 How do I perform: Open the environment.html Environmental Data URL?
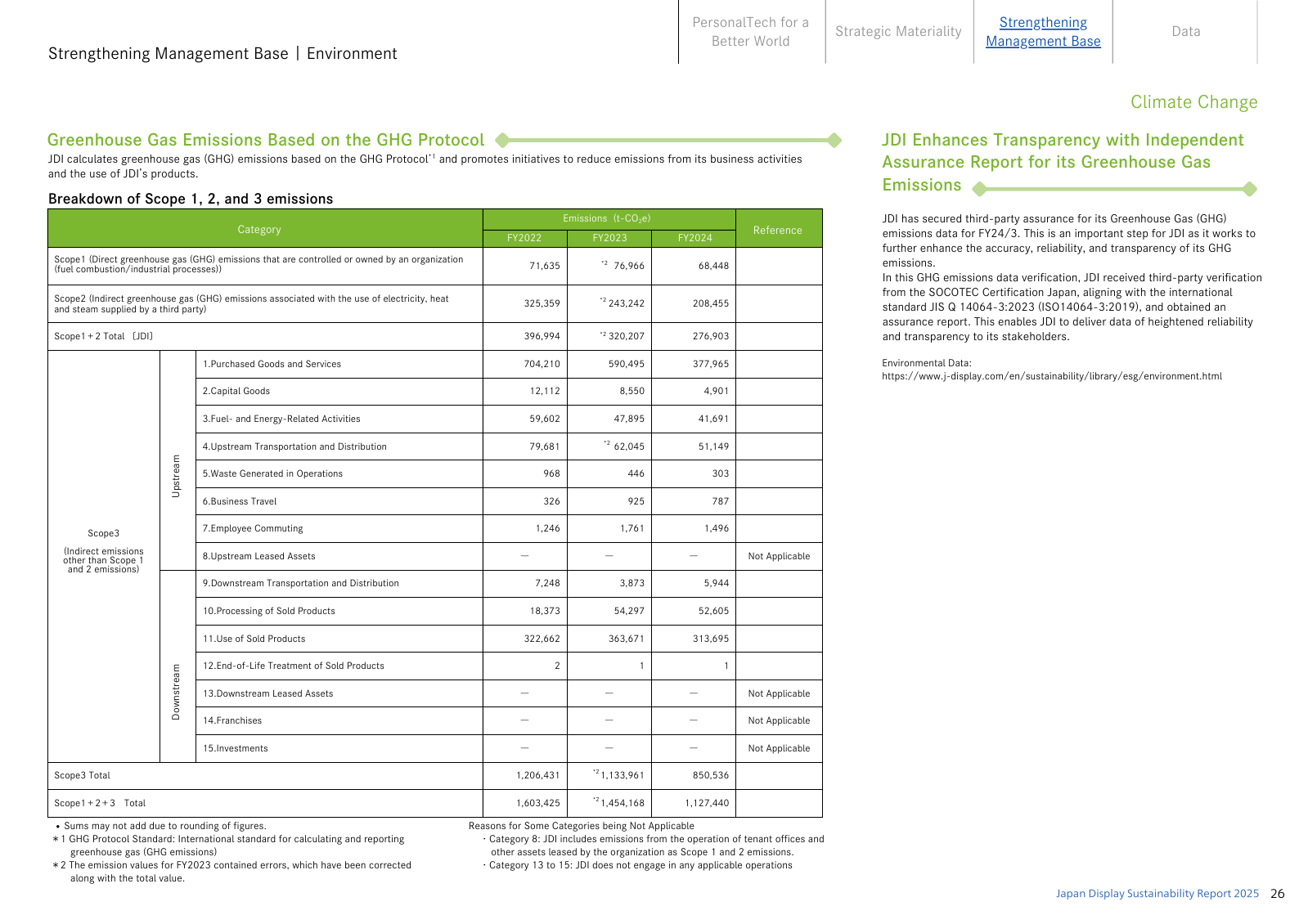pyautogui.click(x=1051, y=376)
